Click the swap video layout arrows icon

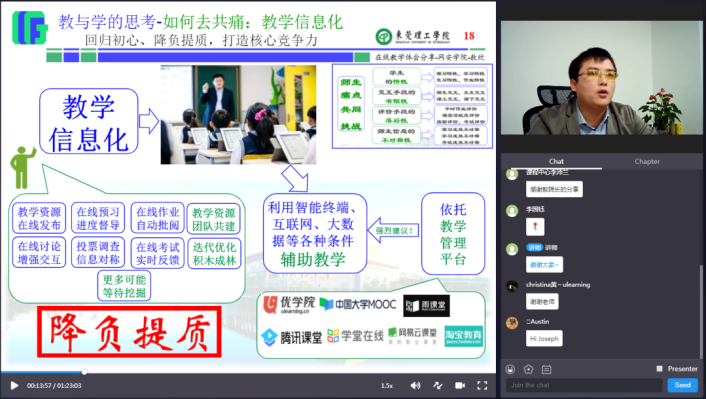(x=437, y=385)
